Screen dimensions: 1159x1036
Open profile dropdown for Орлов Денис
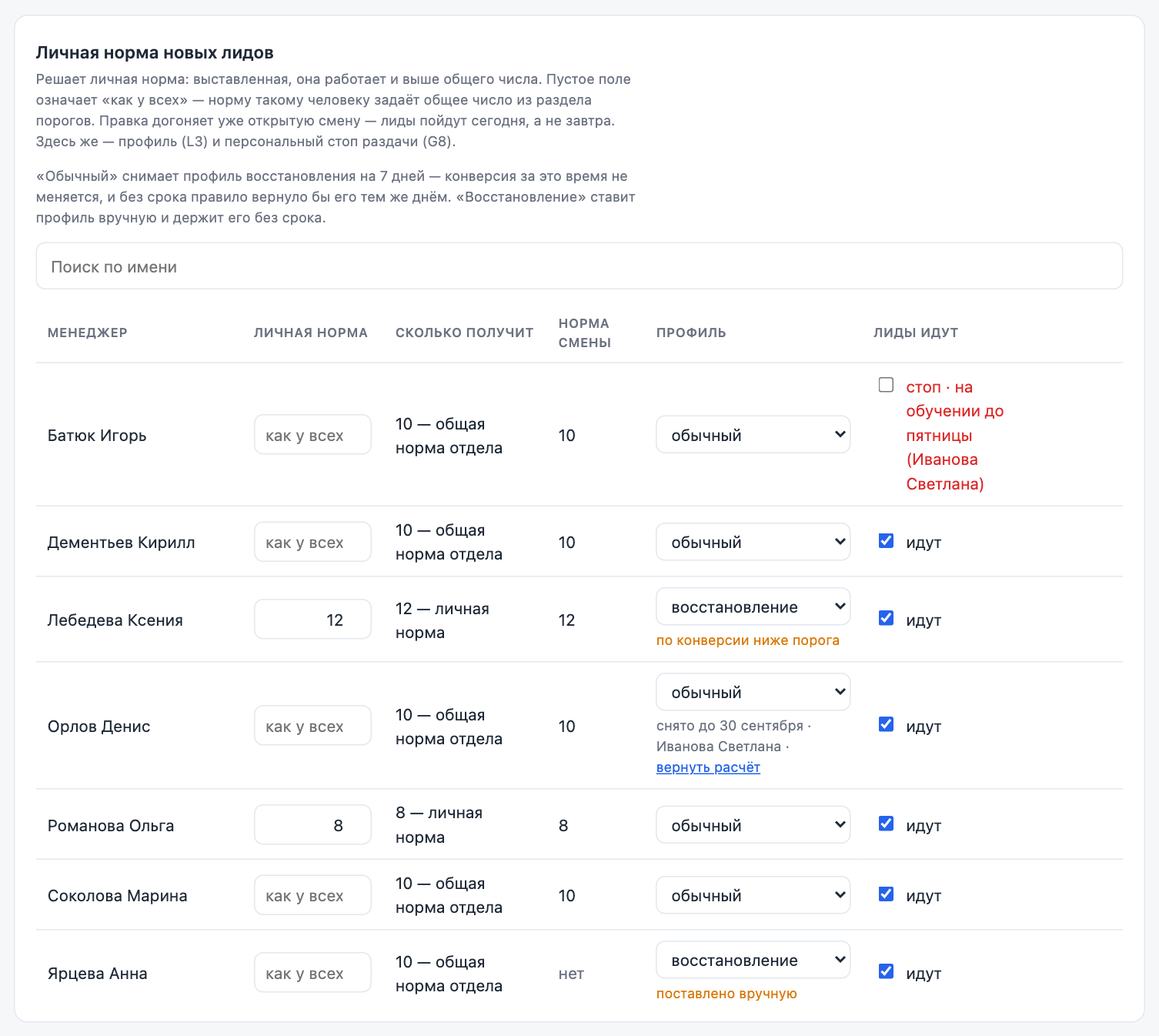[753, 692]
